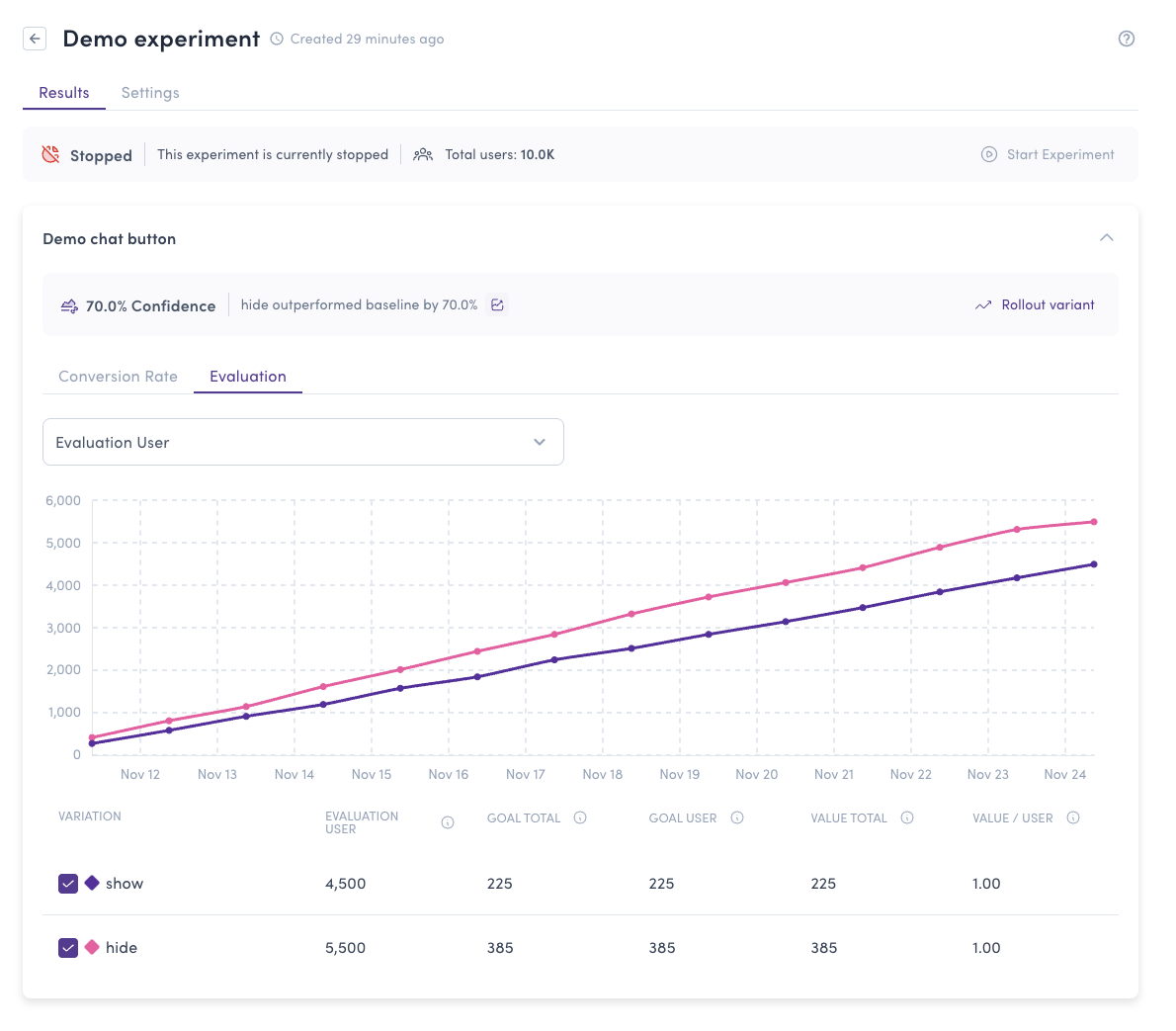The height and width of the screenshot is (1031, 1176).
Task: Click the play icon beside Start Experiment
Action: click(988, 154)
